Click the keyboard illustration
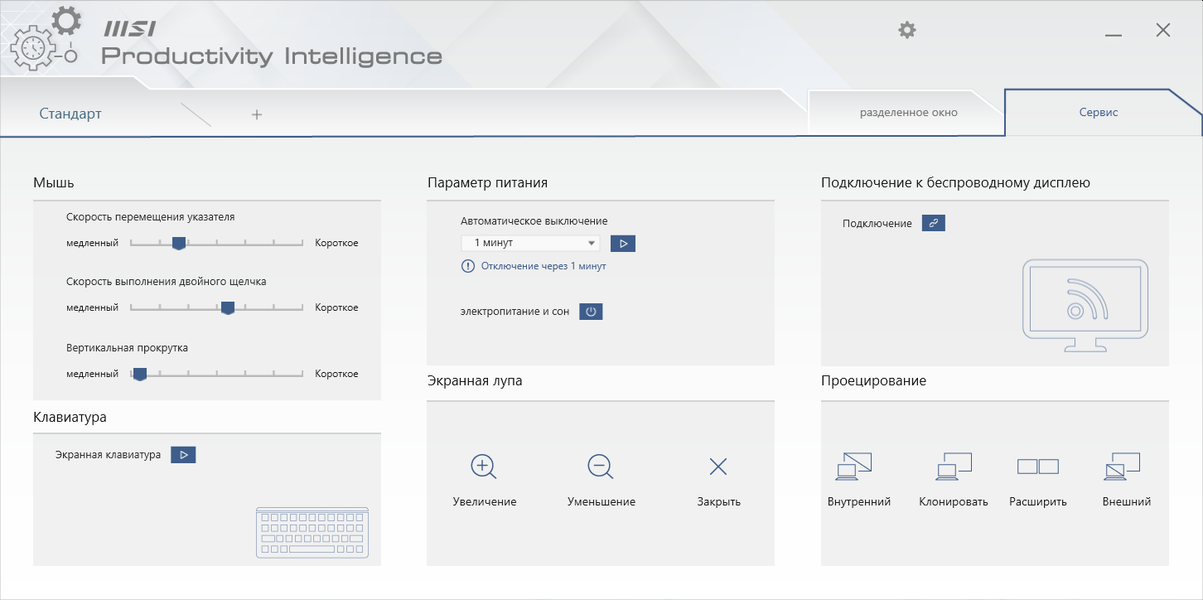The width and height of the screenshot is (1203, 600). [312, 532]
